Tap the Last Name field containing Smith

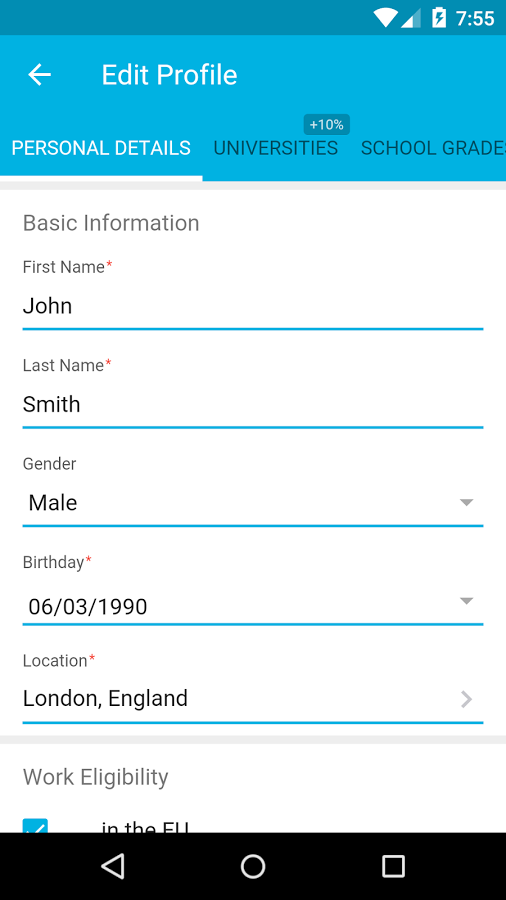pyautogui.click(x=253, y=405)
